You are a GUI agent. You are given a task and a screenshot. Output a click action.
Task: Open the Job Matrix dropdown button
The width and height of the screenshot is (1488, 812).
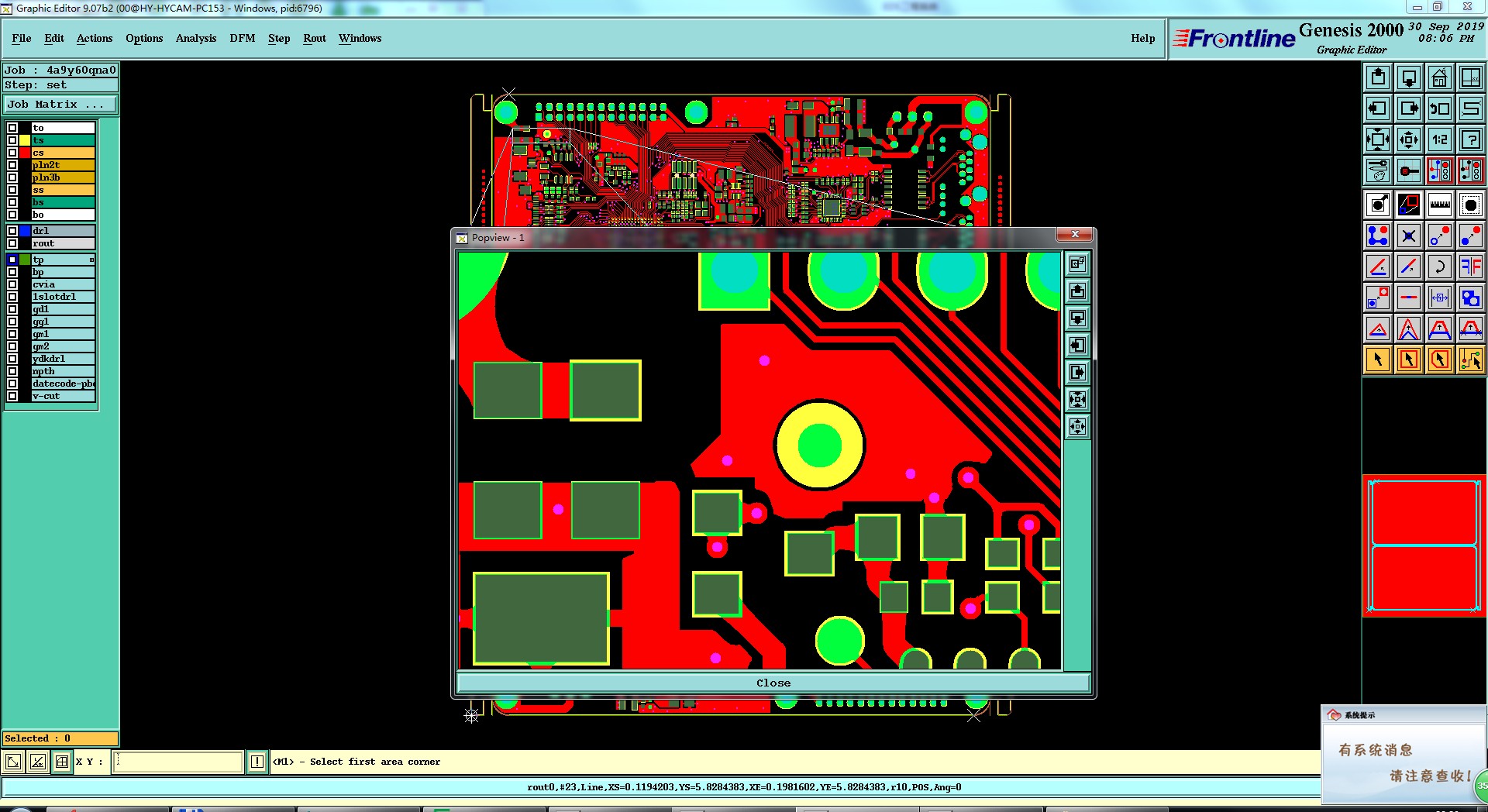(60, 104)
